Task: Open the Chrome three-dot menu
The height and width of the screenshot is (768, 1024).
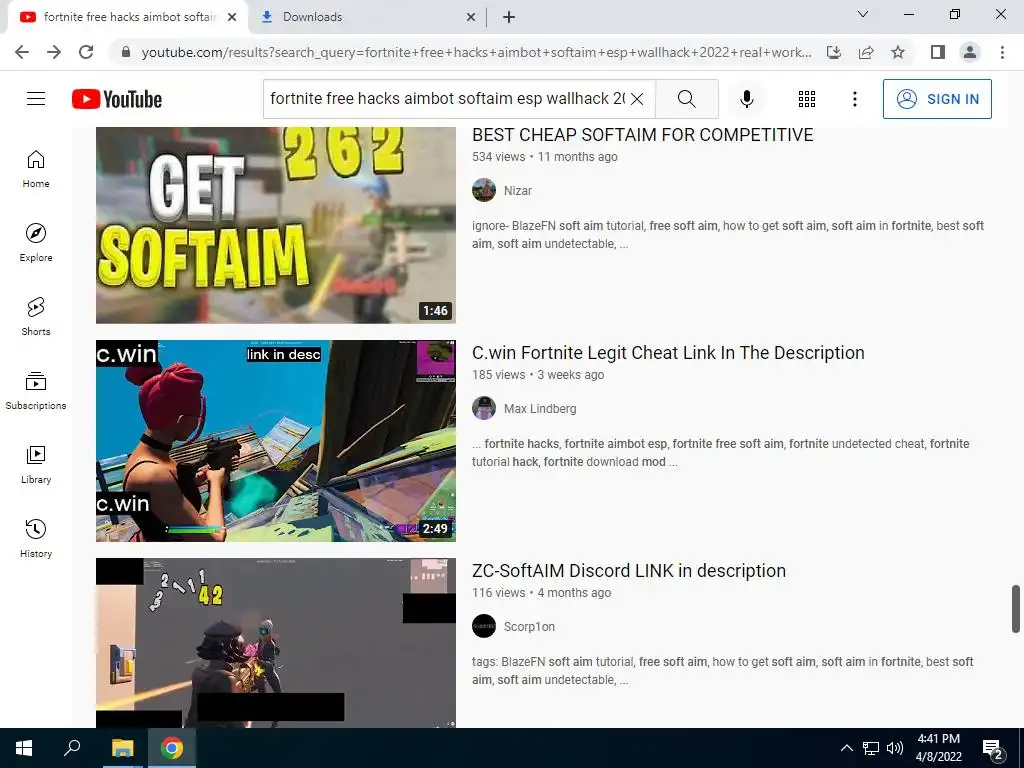Action: coord(1002,52)
